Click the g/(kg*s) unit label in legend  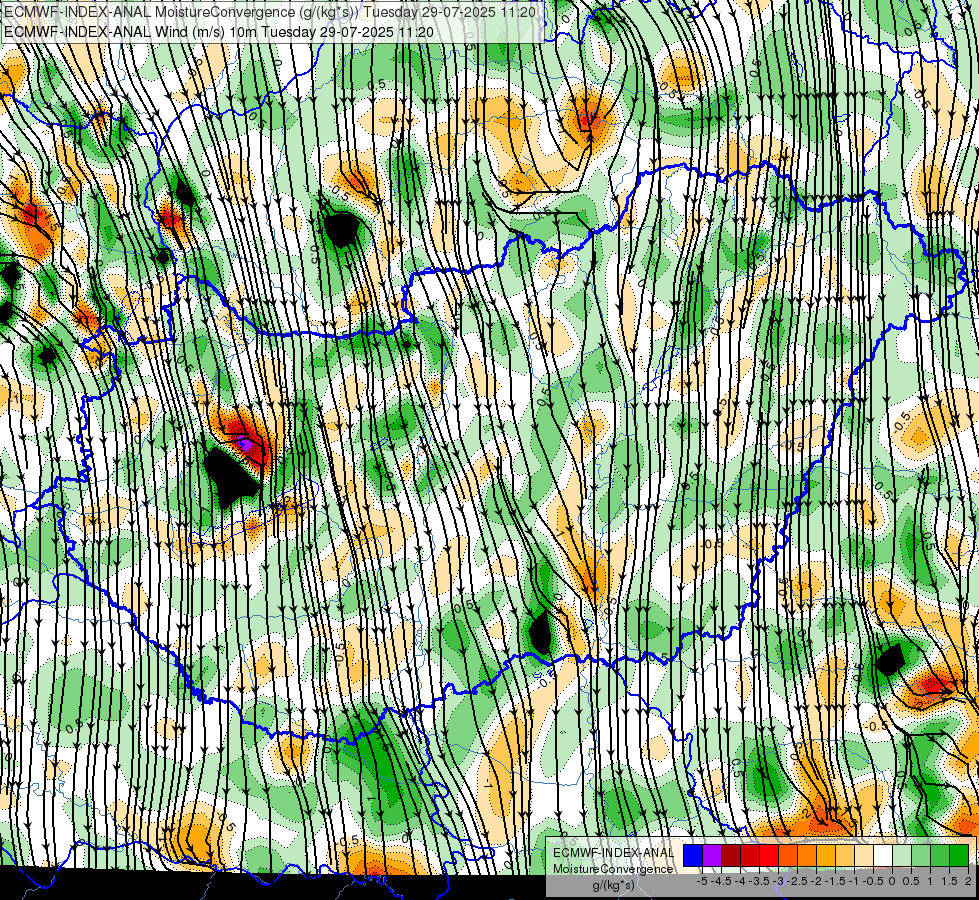pos(613,885)
